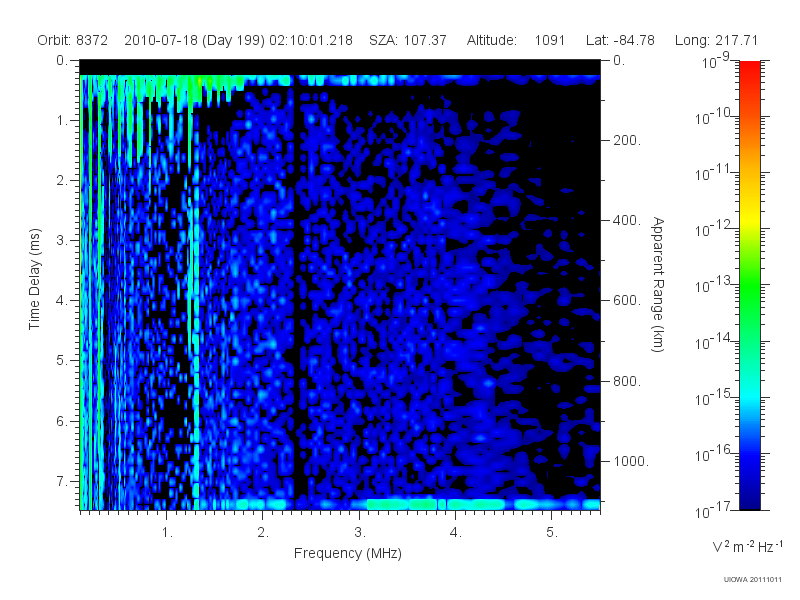Click the 'Altitude:' label
800x600 pixels.
point(491,40)
